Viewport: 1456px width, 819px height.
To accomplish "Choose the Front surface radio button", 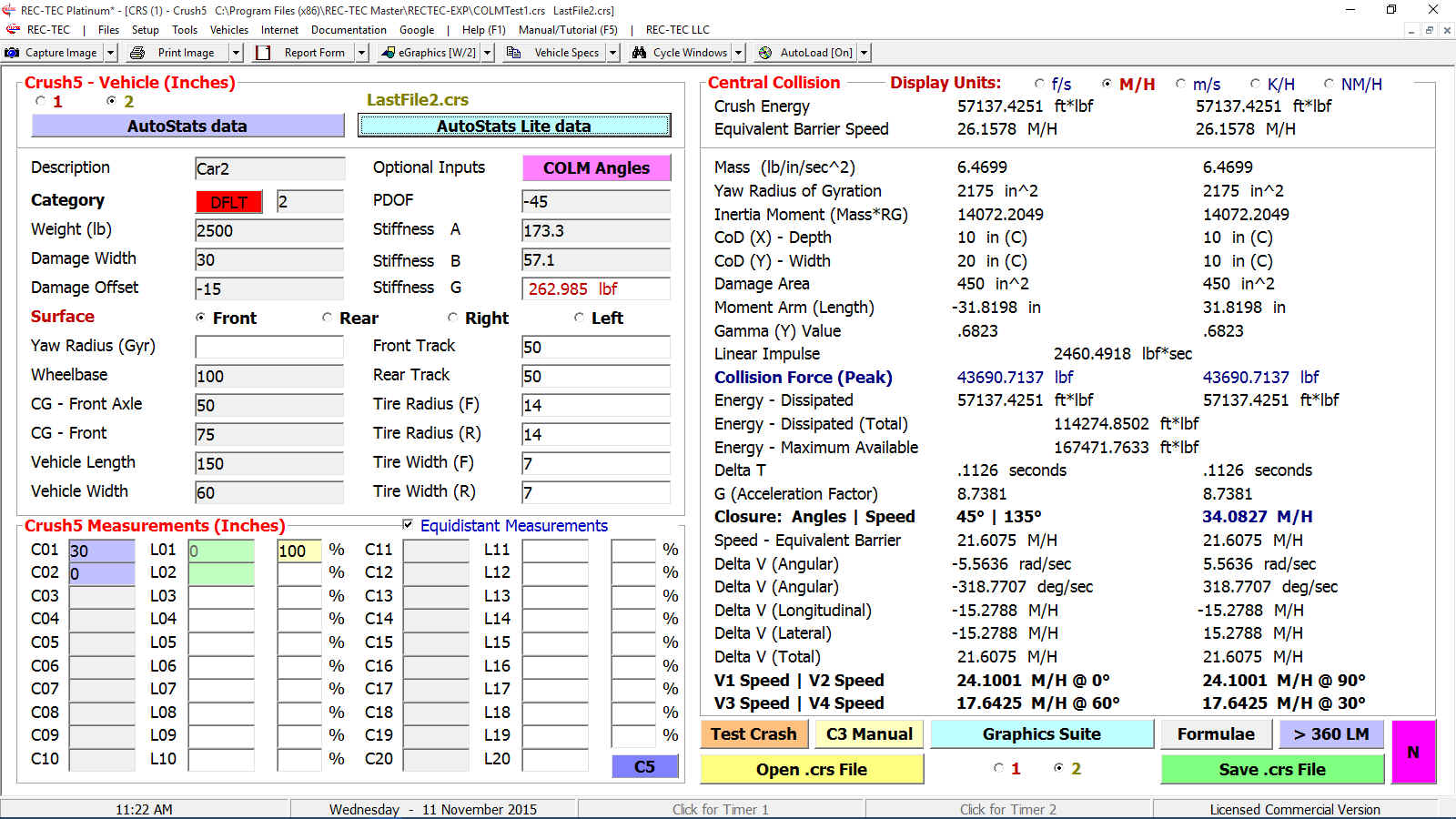I will click(x=200, y=318).
